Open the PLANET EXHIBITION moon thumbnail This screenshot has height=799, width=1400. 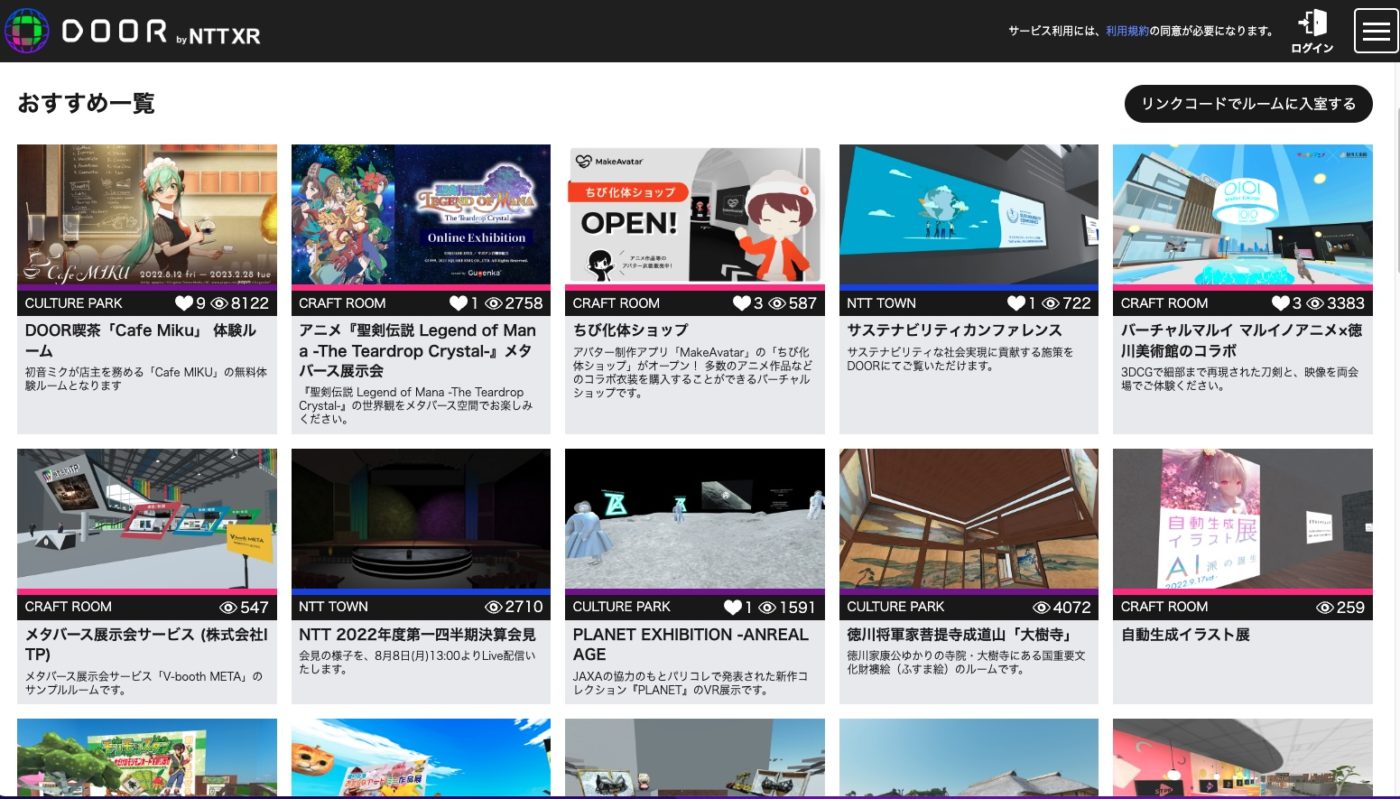coord(695,519)
